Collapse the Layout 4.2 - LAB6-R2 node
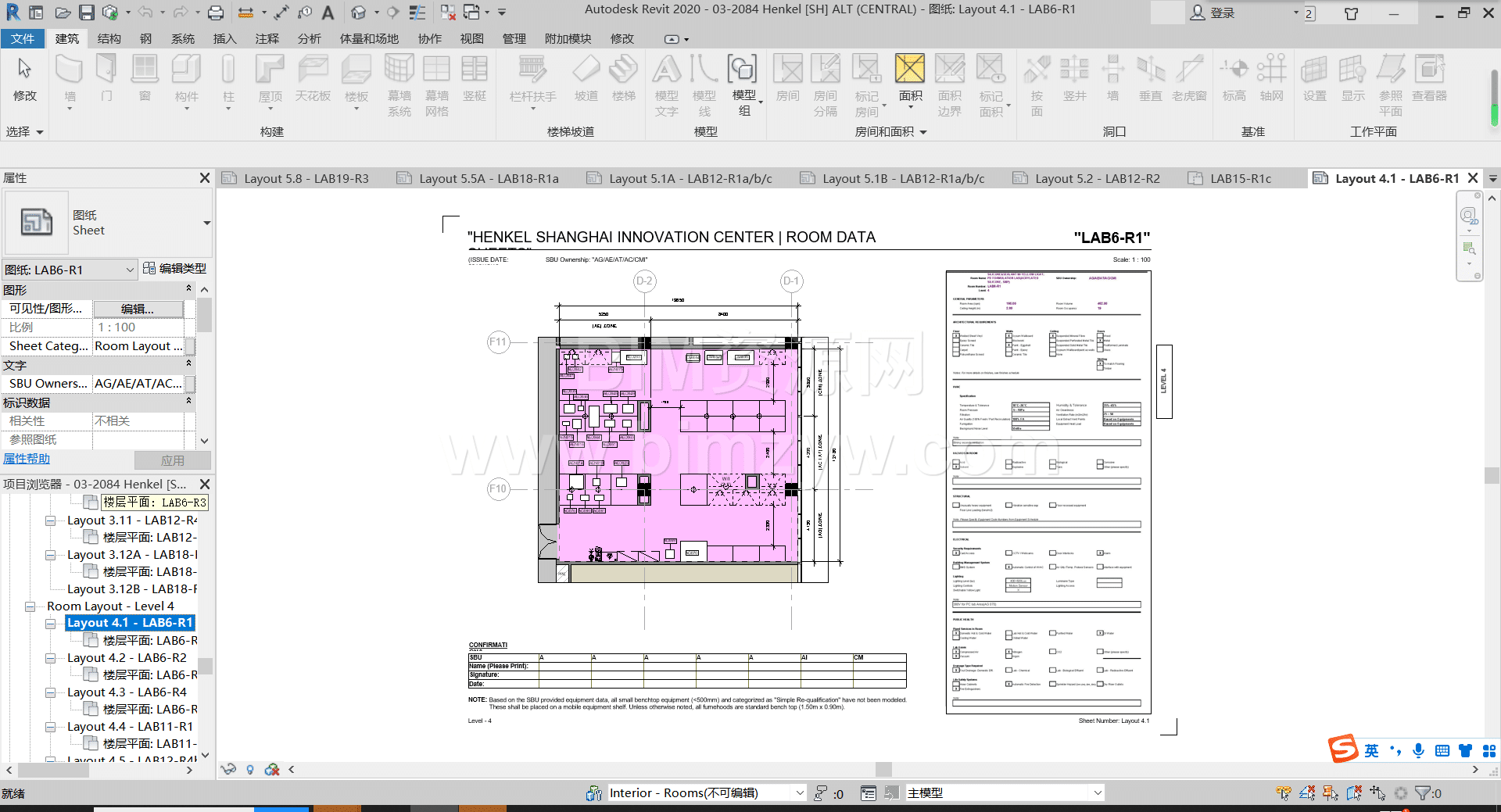 50,658
